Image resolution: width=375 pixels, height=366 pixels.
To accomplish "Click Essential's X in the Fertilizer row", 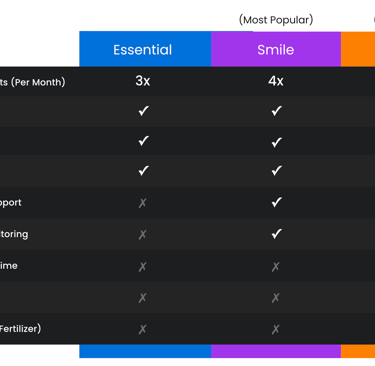I will pos(142,329).
